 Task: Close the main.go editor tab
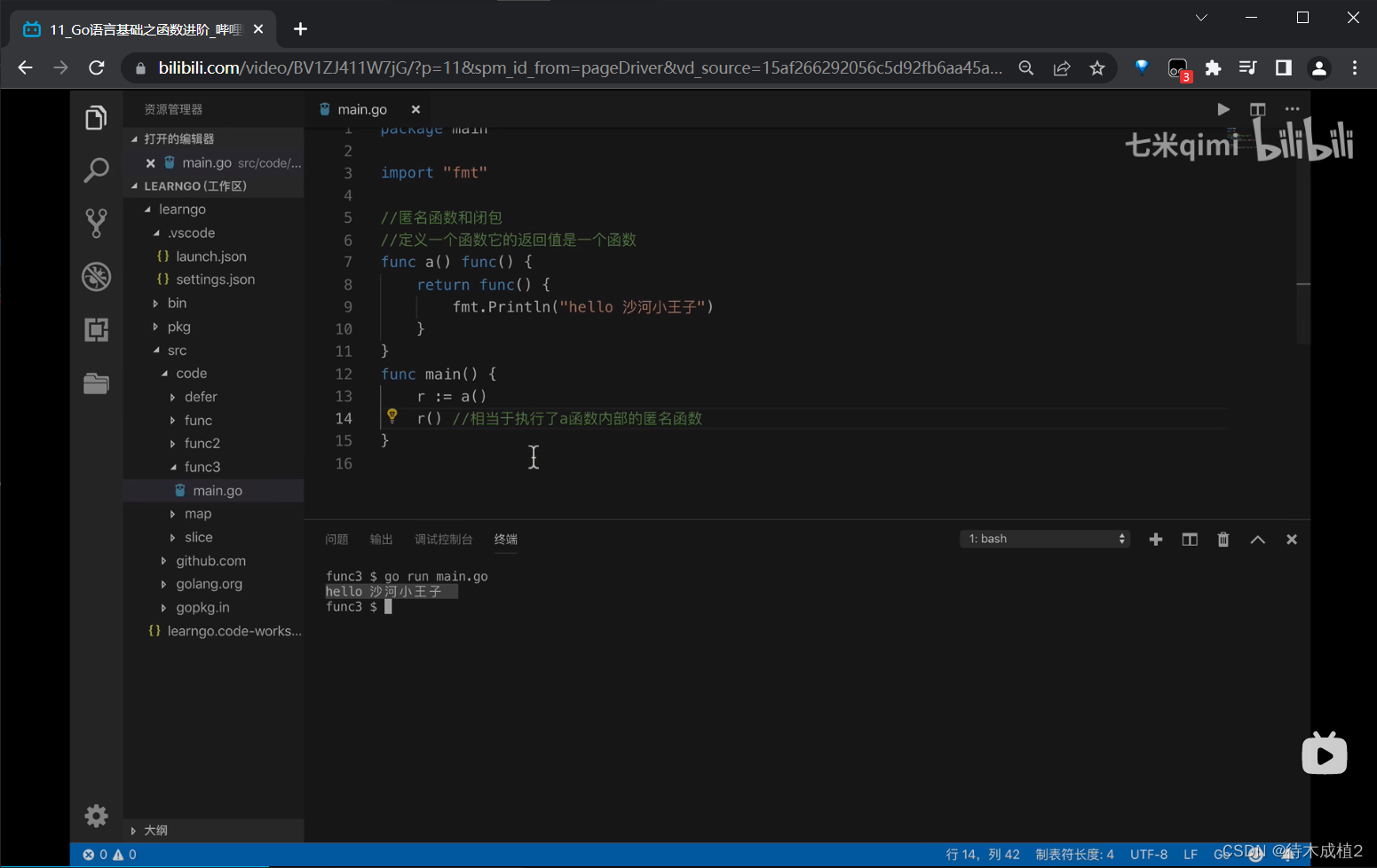coord(415,109)
